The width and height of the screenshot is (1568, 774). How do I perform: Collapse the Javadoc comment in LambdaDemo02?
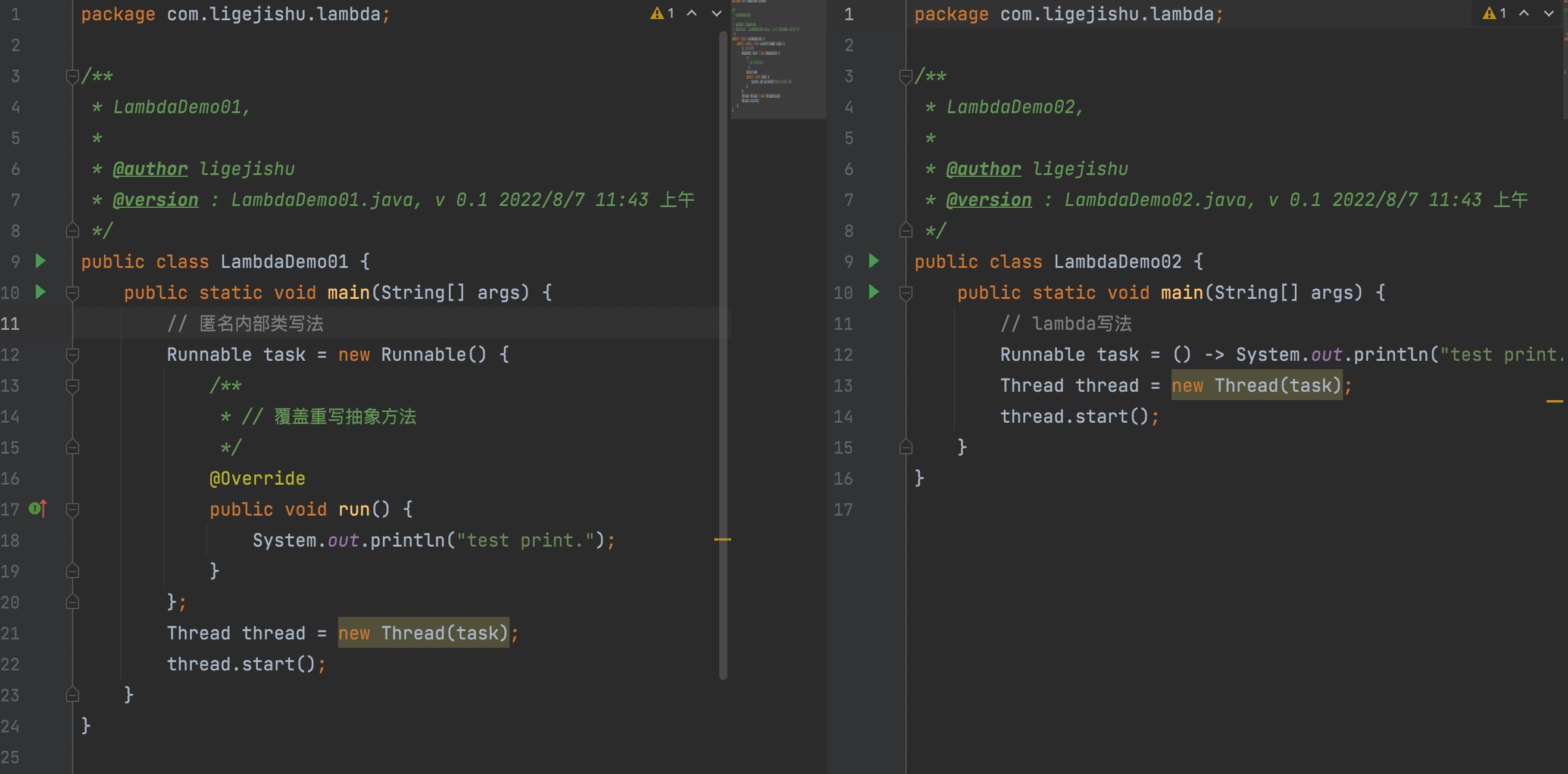point(905,77)
